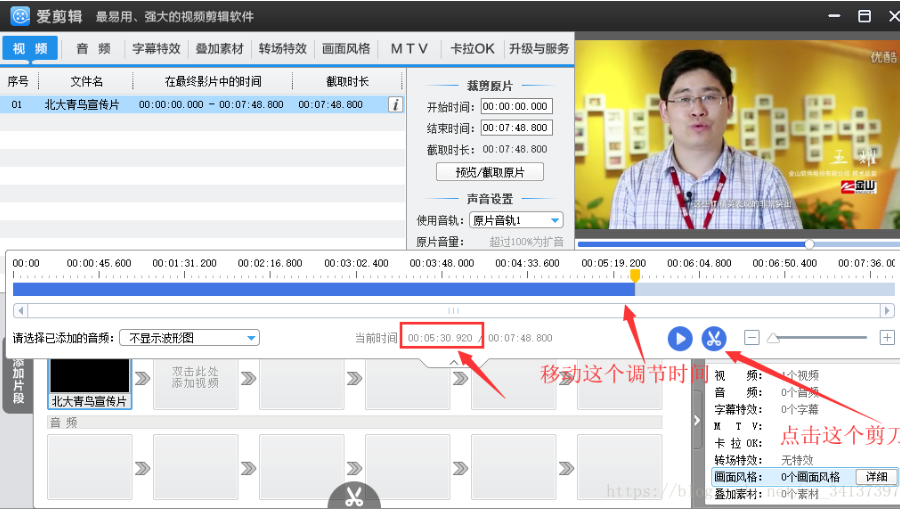
Task: Click the first empty audio slot
Action: point(90,467)
